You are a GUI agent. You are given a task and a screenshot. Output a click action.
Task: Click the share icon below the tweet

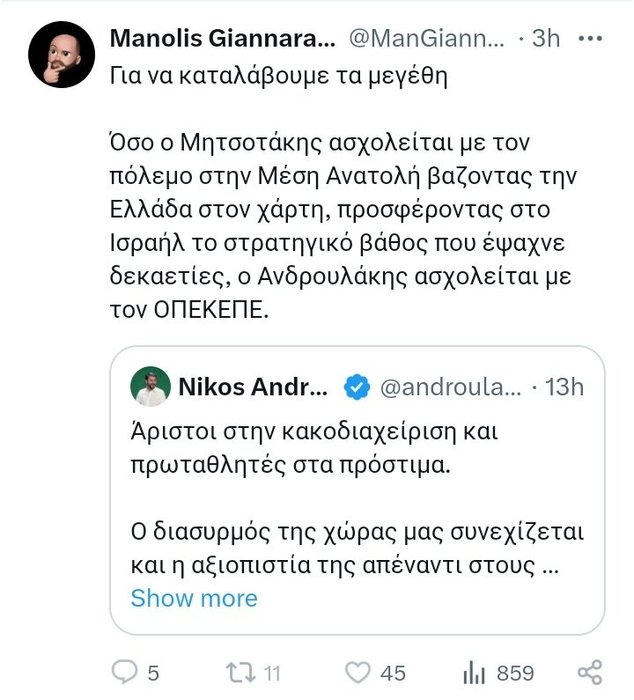[590, 672]
